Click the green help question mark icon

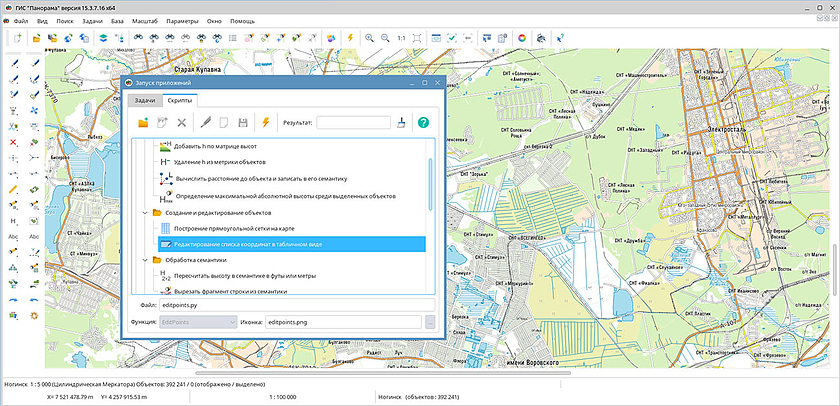point(423,122)
